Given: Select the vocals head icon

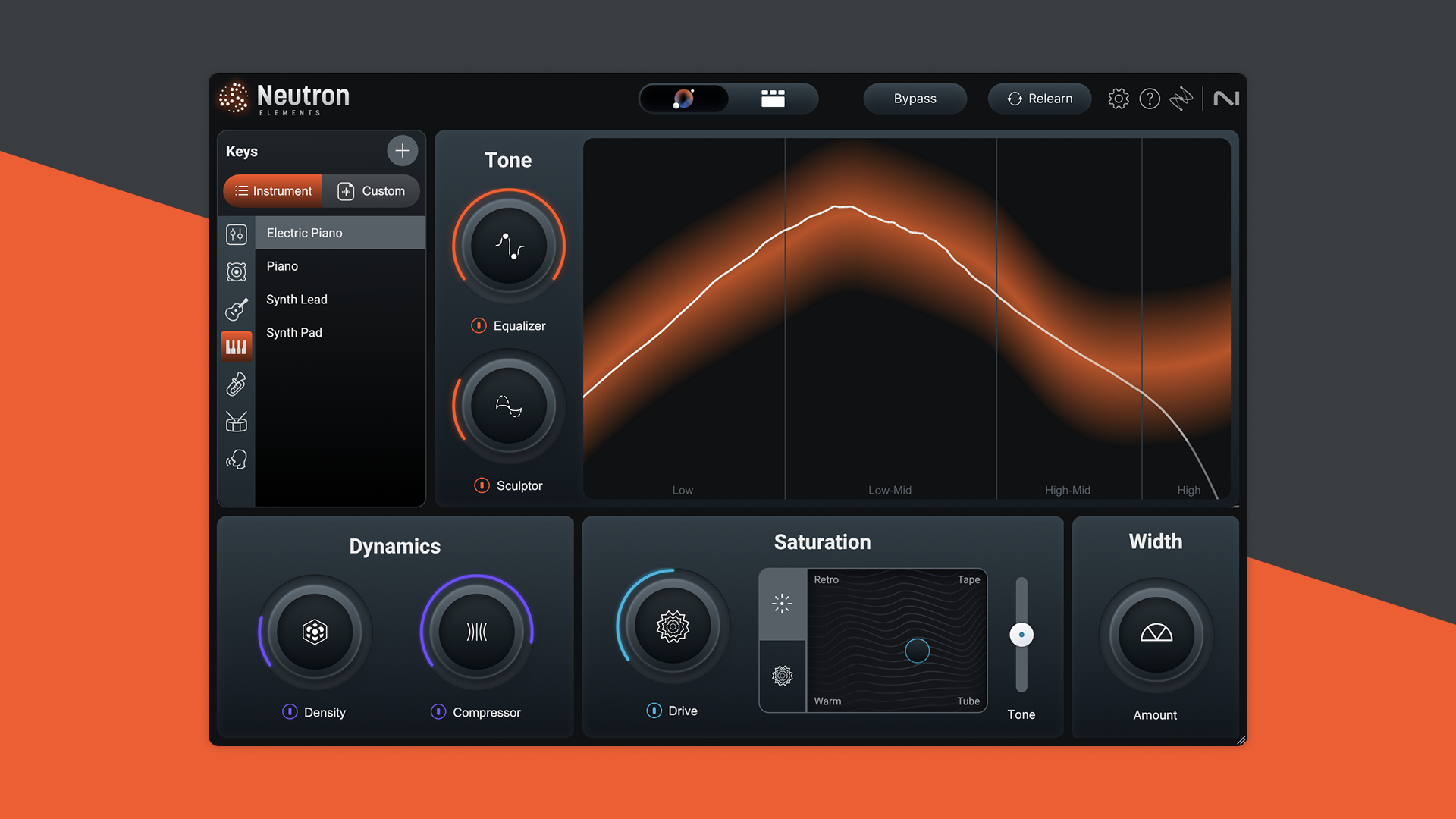Looking at the screenshot, I should (237, 460).
